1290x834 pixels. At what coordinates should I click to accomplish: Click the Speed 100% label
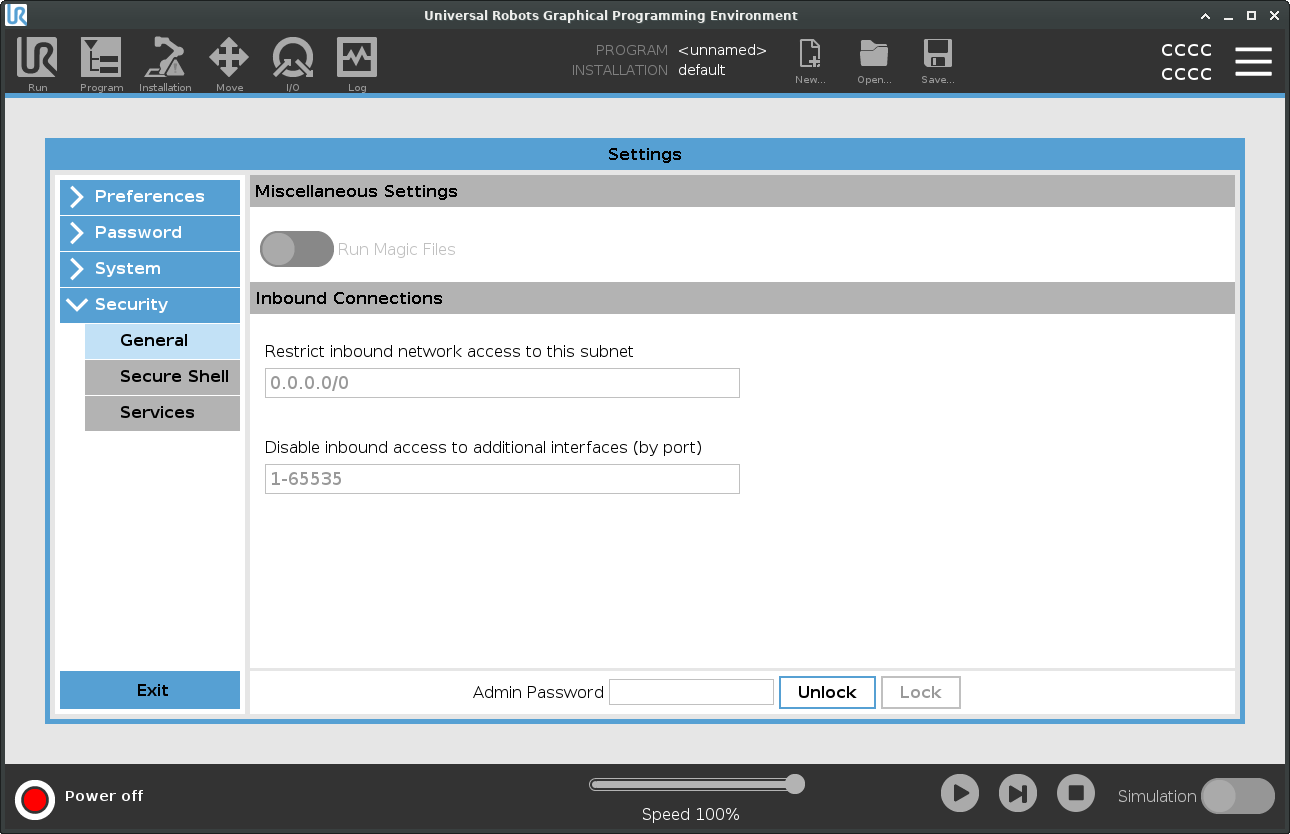[690, 814]
